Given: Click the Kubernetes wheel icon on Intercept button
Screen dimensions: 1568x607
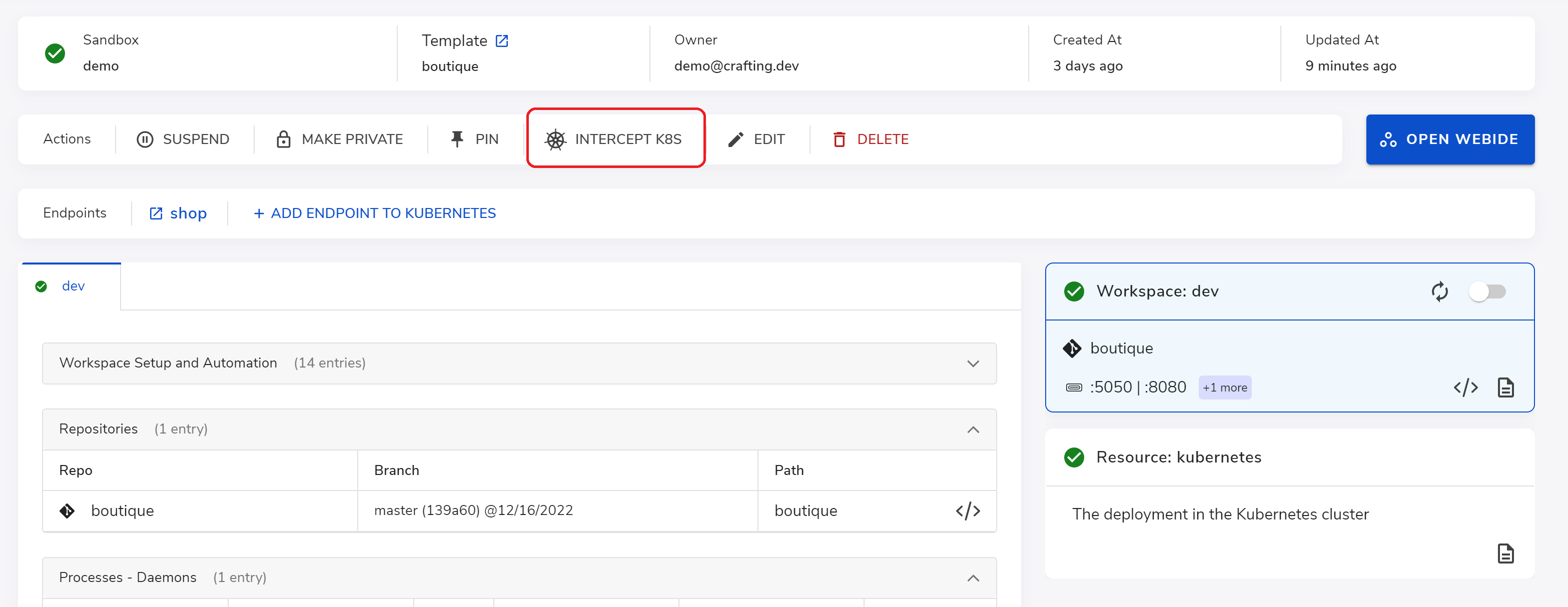Looking at the screenshot, I should (x=555, y=140).
